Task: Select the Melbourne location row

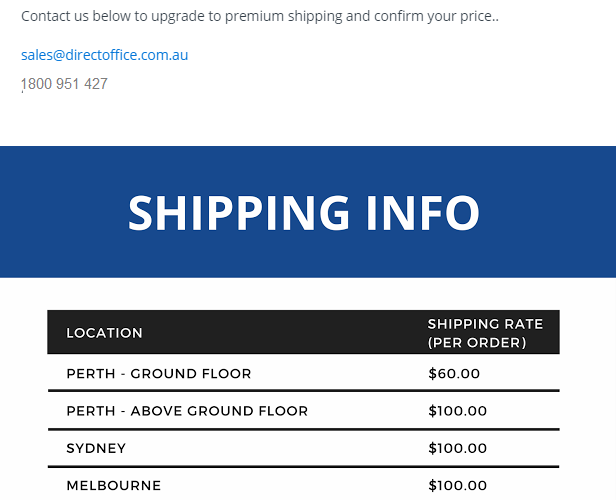Action: (304, 484)
